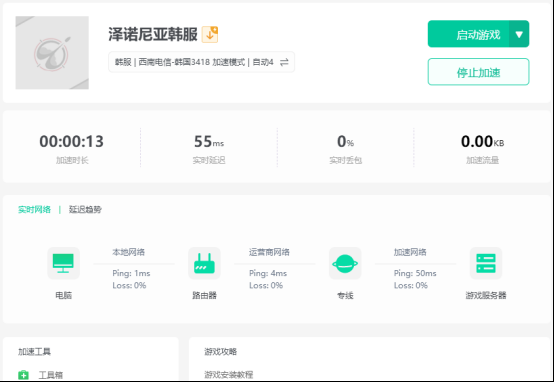
Task: Click the 游戏服务器 label text
Action: [x=486, y=295]
